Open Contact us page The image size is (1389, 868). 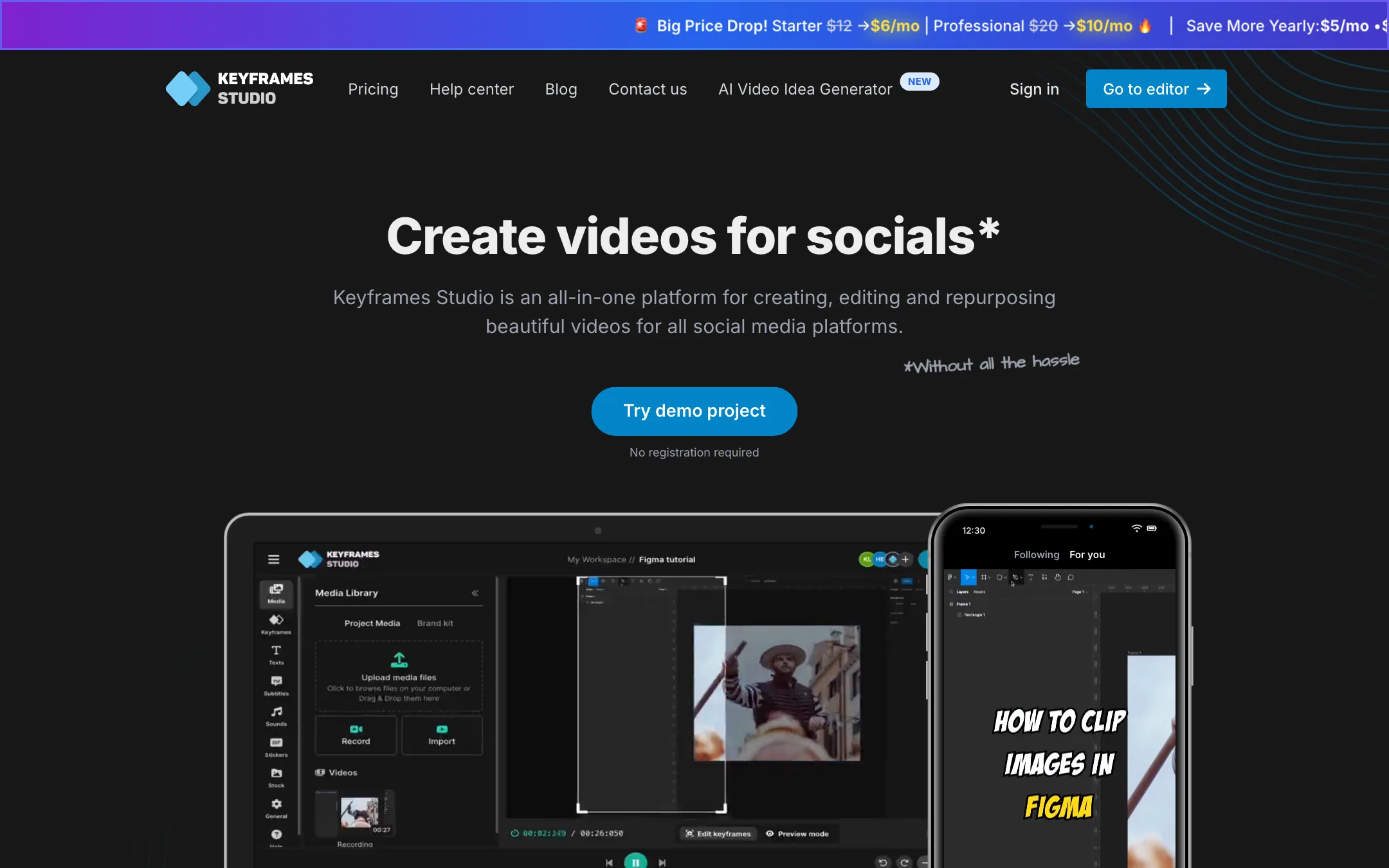coord(648,89)
